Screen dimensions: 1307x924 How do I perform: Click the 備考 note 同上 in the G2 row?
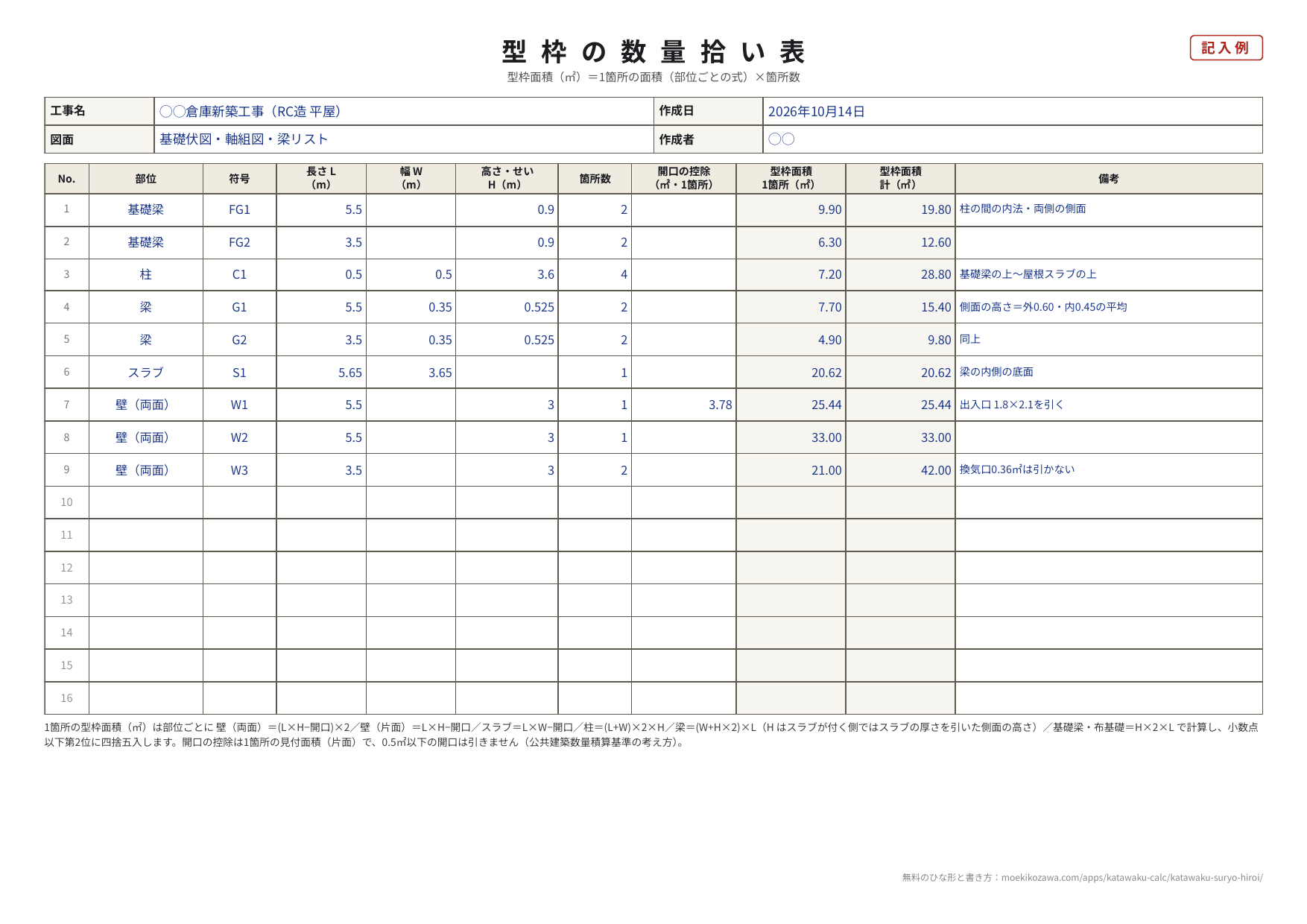(x=970, y=339)
